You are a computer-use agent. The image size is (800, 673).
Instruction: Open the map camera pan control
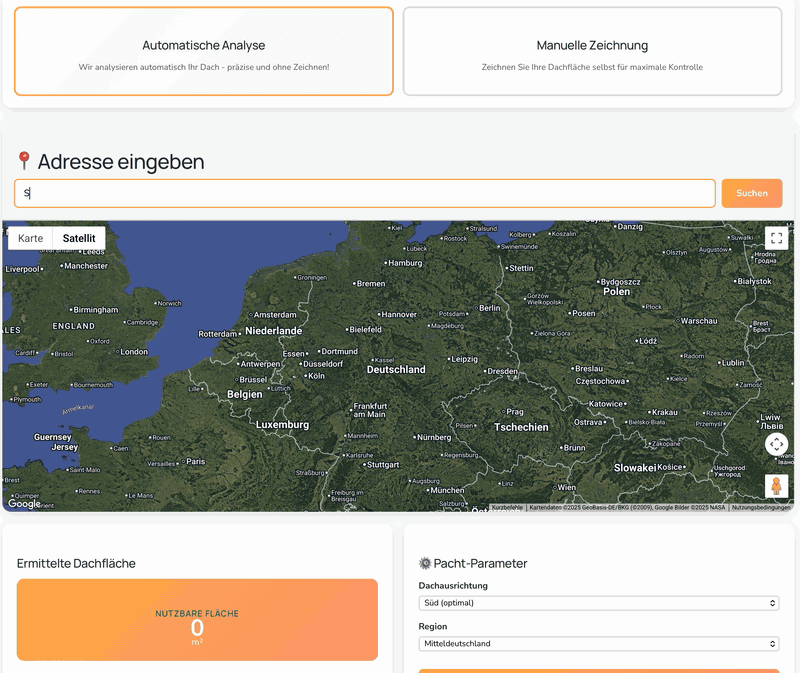pyautogui.click(x=777, y=444)
